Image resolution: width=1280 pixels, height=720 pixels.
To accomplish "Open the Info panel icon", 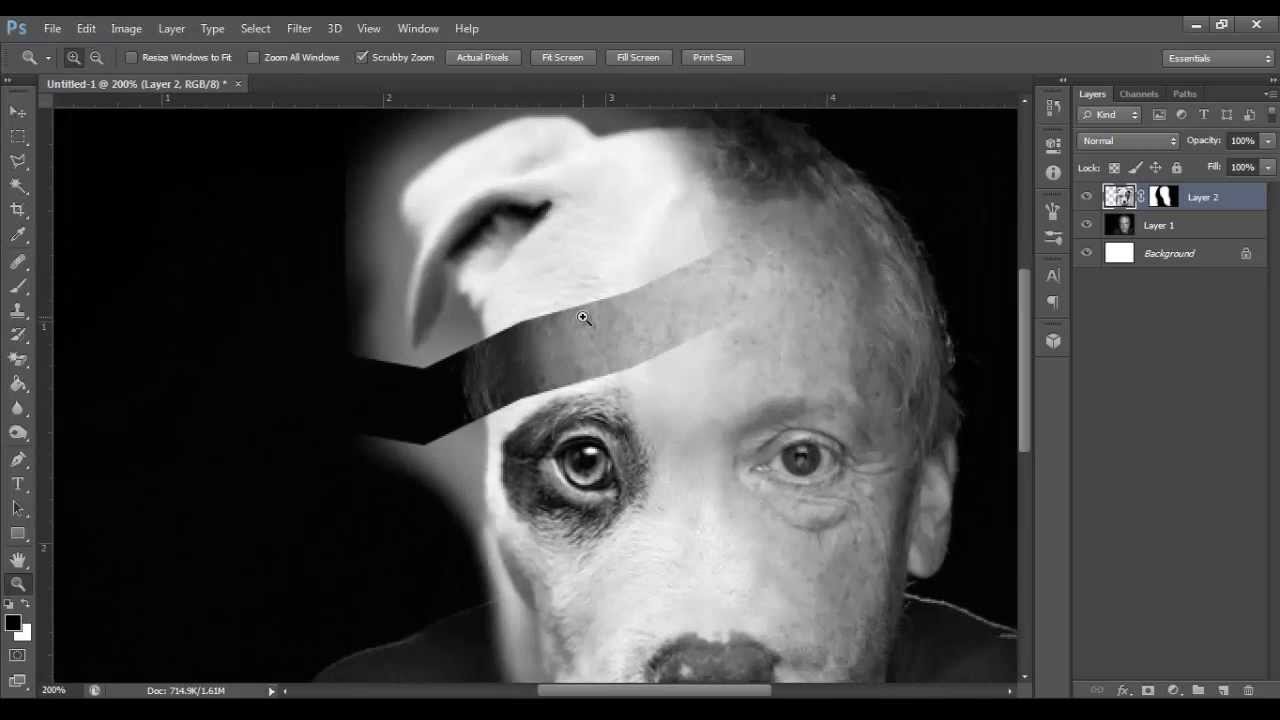I will pyautogui.click(x=1053, y=173).
